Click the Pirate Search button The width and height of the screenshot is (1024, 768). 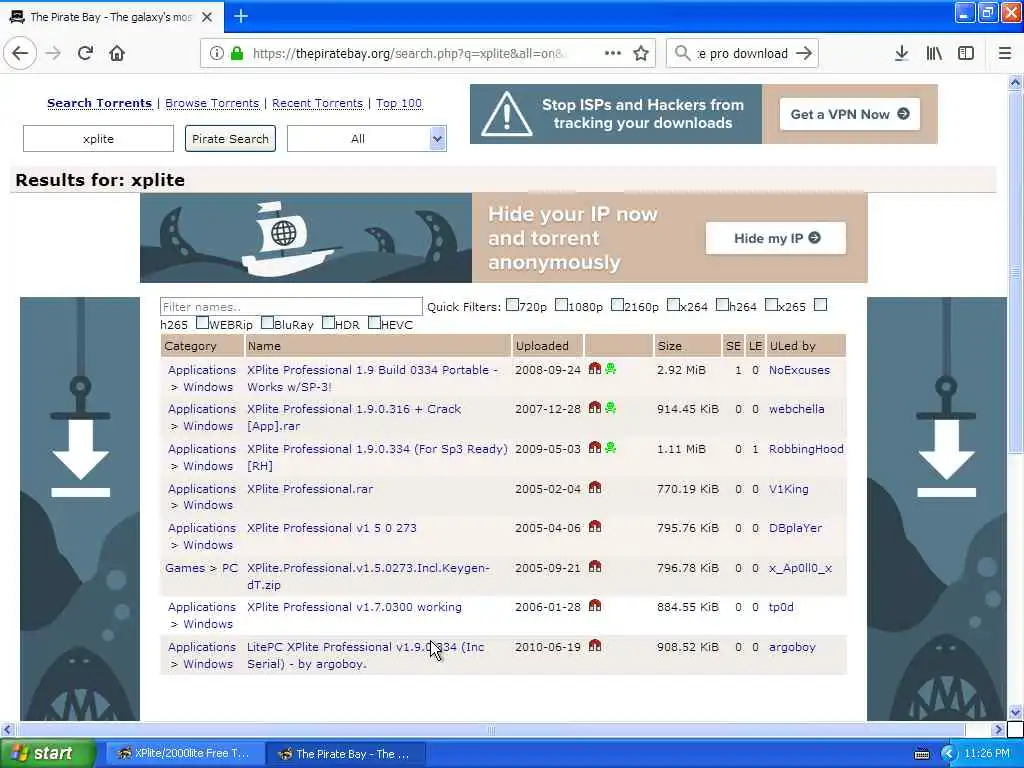(x=230, y=138)
